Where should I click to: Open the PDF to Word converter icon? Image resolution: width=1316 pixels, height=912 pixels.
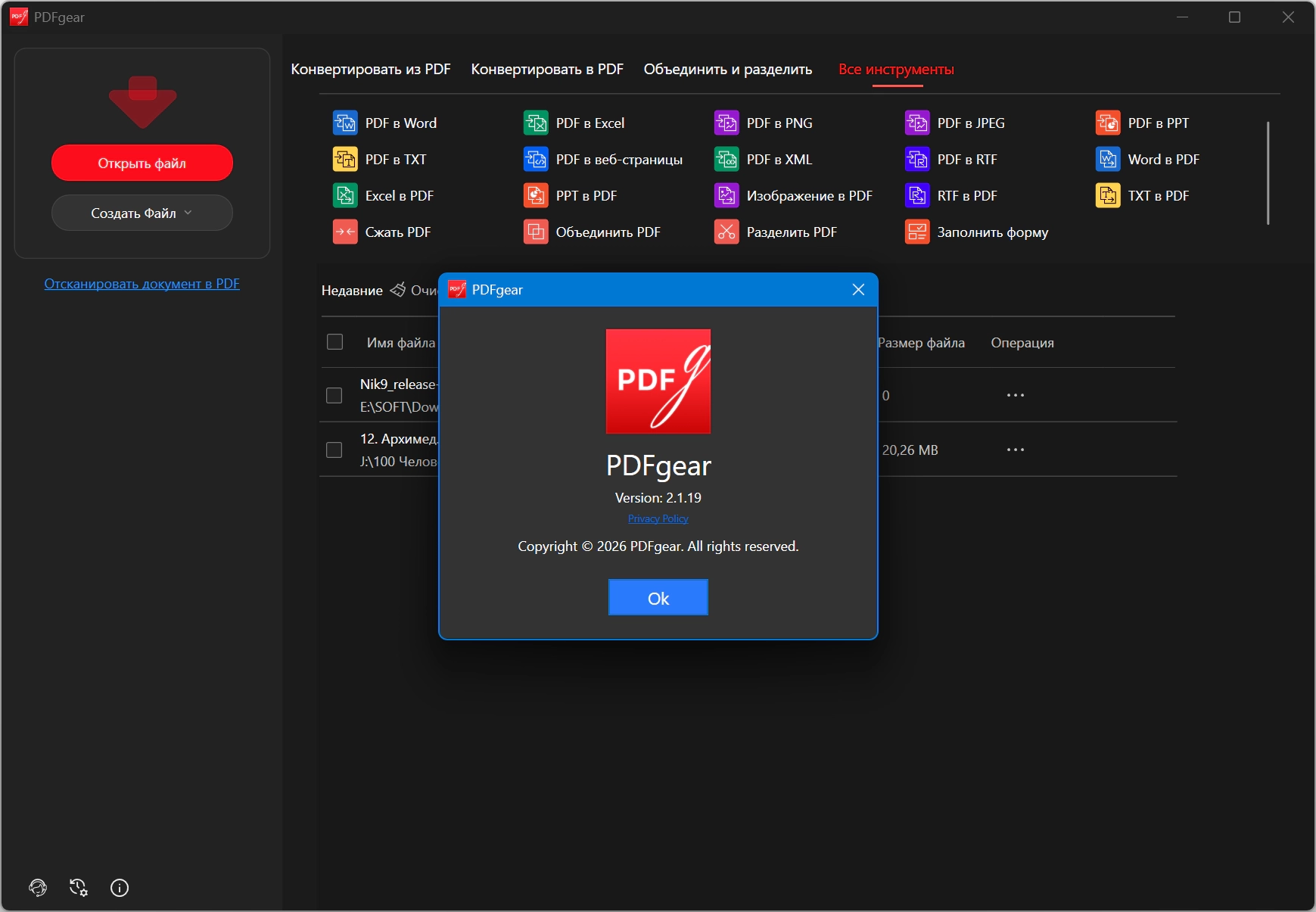pyautogui.click(x=345, y=123)
